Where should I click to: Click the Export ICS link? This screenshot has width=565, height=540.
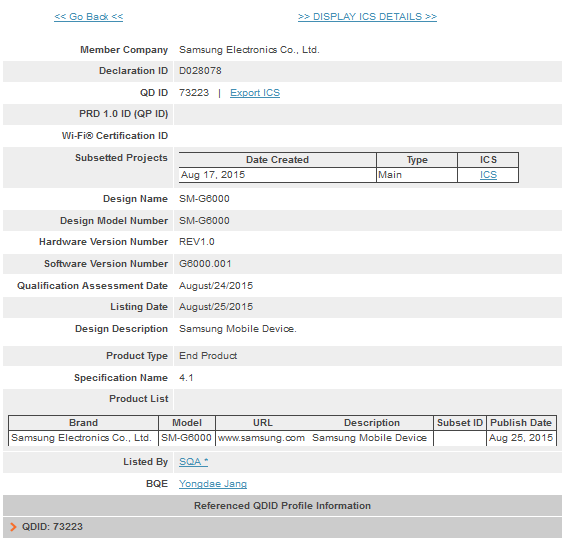click(x=255, y=93)
